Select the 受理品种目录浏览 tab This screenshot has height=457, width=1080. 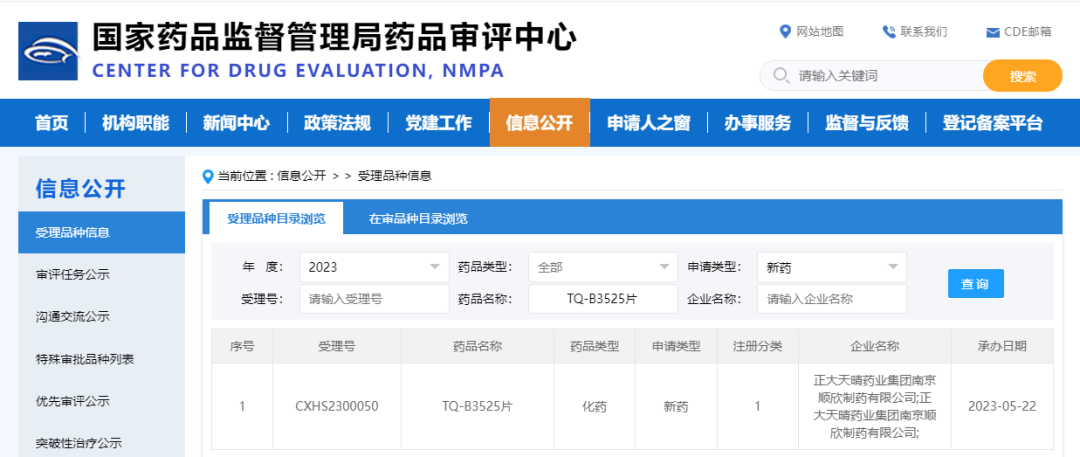(x=275, y=218)
